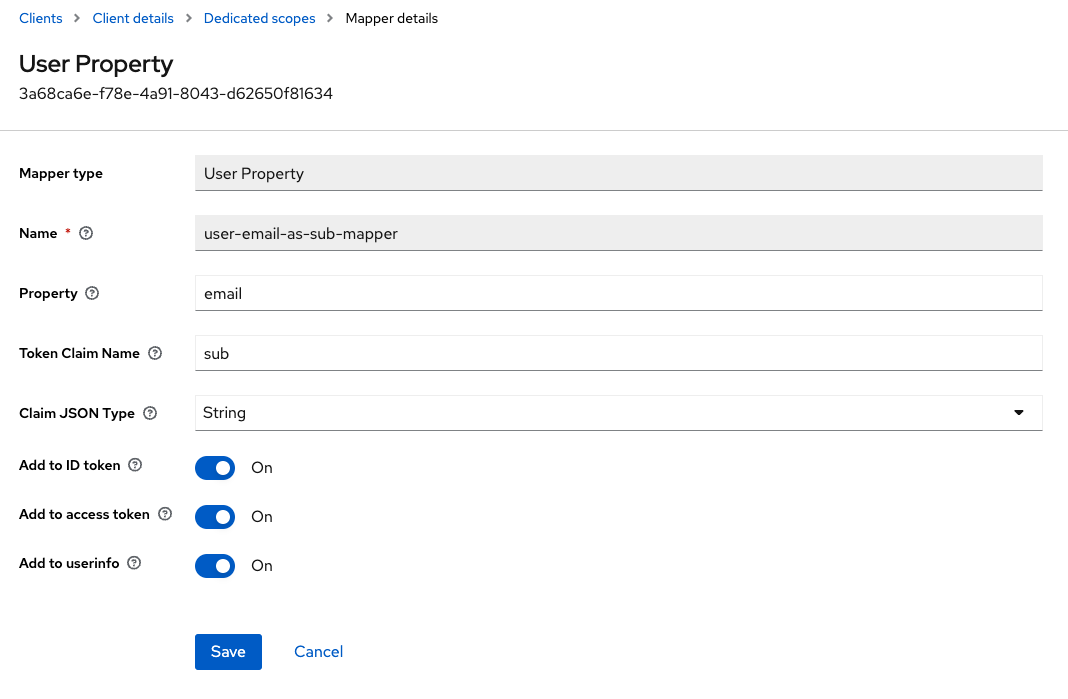Save the mapper settings

coord(228,652)
